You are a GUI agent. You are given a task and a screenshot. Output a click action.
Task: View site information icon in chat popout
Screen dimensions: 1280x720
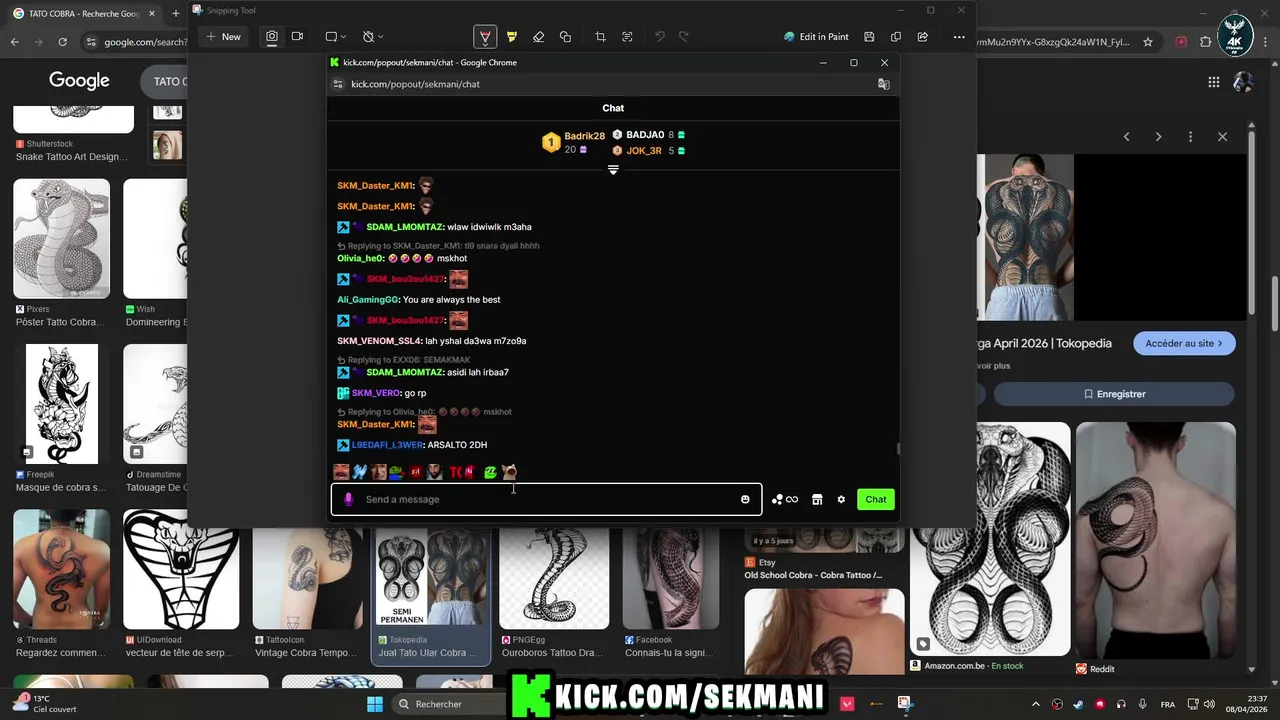click(338, 84)
